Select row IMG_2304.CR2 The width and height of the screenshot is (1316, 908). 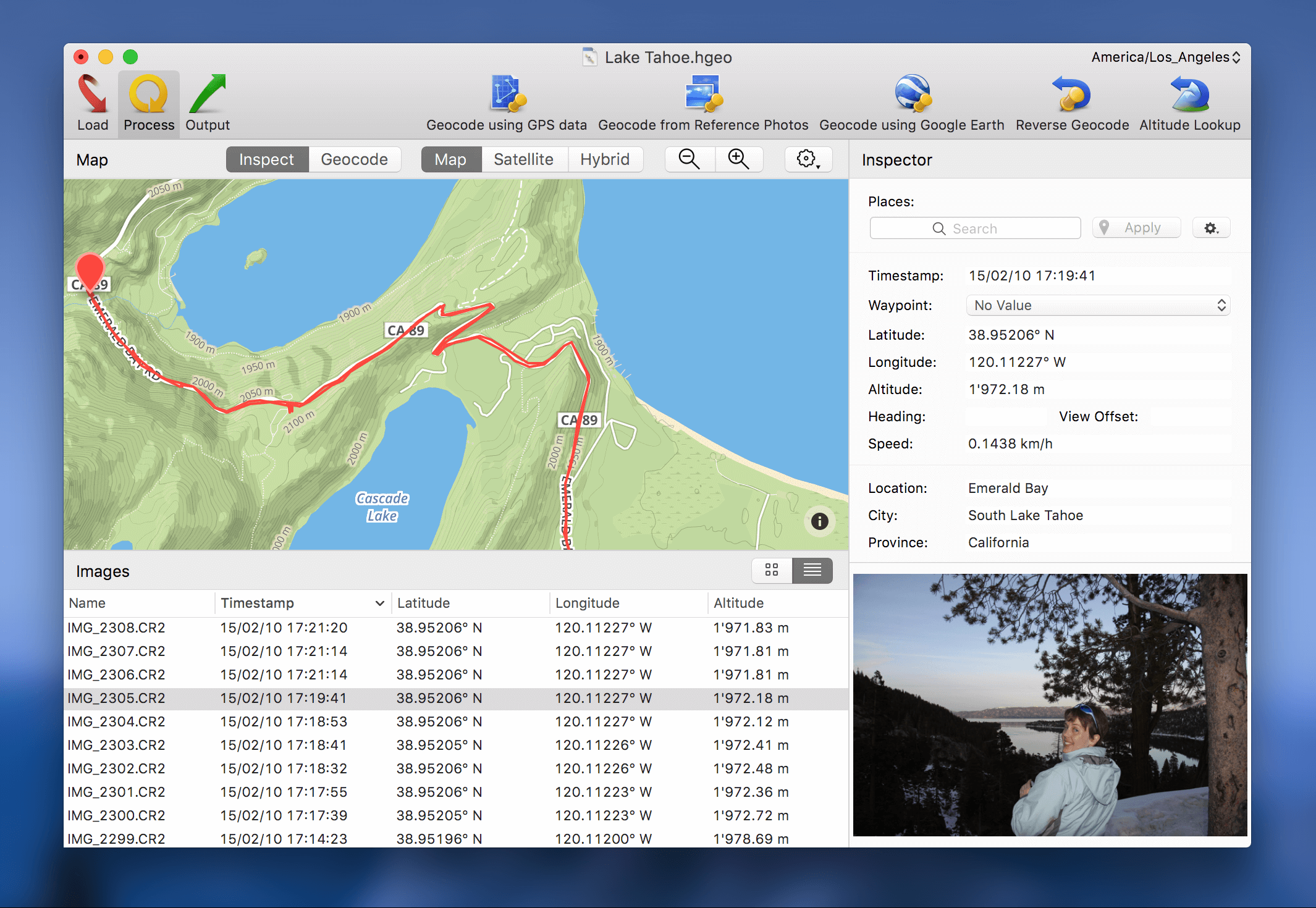456,722
